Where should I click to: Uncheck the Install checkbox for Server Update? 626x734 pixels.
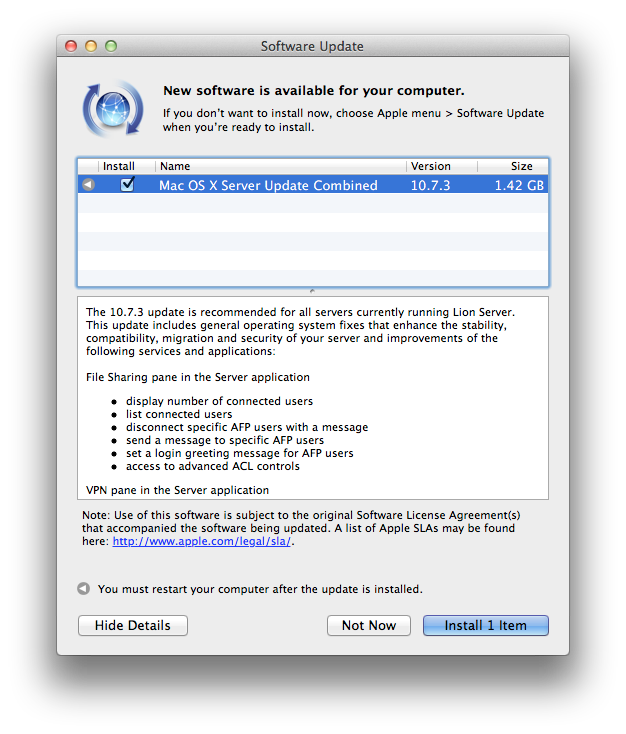(x=127, y=184)
